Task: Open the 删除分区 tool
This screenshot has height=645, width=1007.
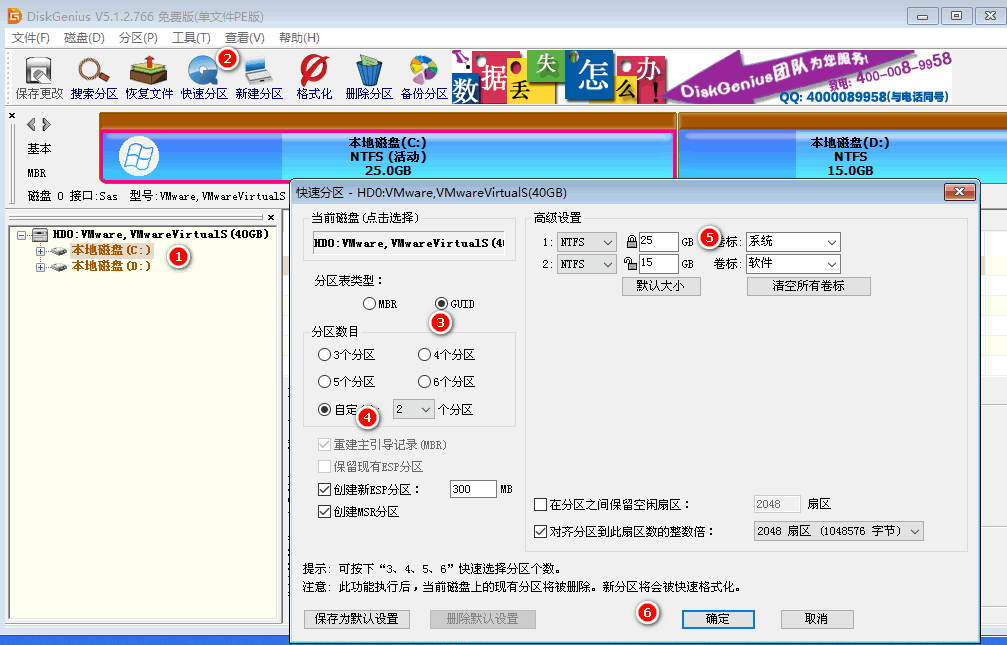Action: coord(368,75)
